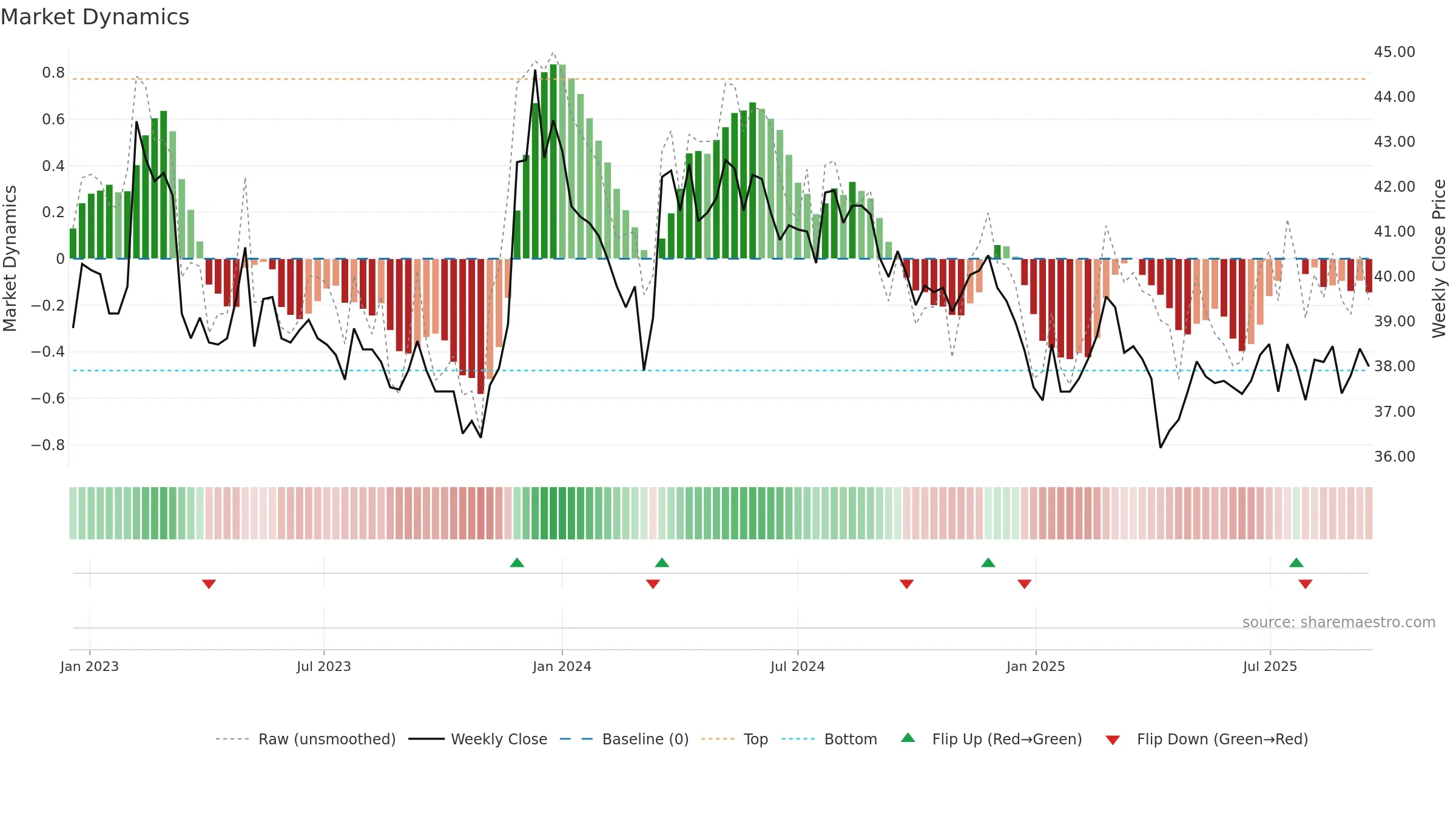Click the green flip-up marker after Jul 2025
The height and width of the screenshot is (819, 1456).
click(1296, 562)
